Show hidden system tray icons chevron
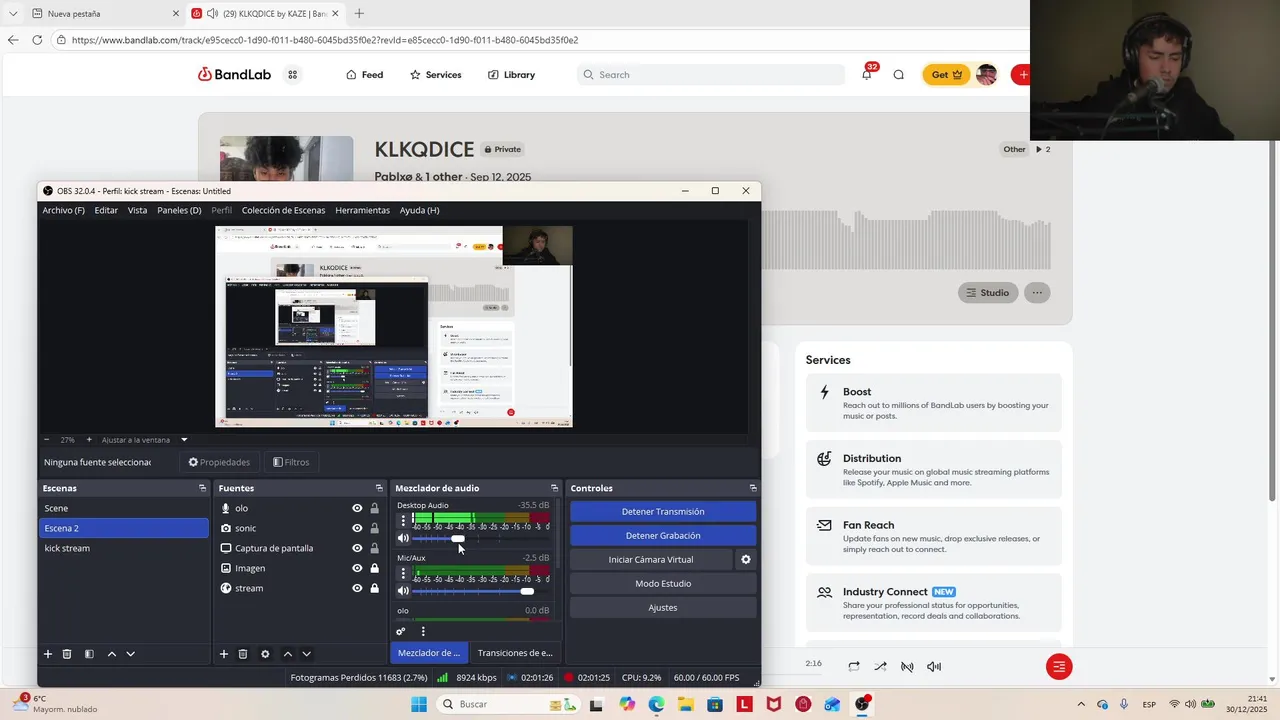Screen dimensions: 1280x720 click(x=1081, y=704)
